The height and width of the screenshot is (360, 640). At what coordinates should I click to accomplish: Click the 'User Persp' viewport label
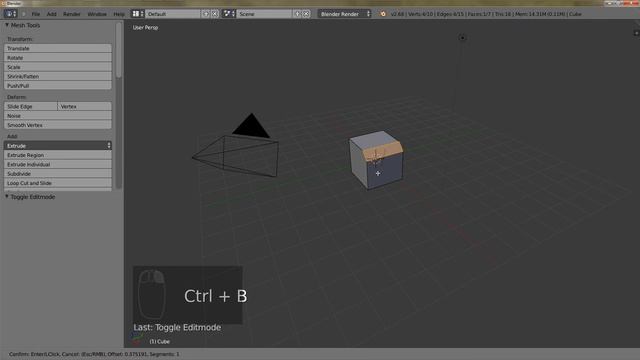(x=145, y=27)
